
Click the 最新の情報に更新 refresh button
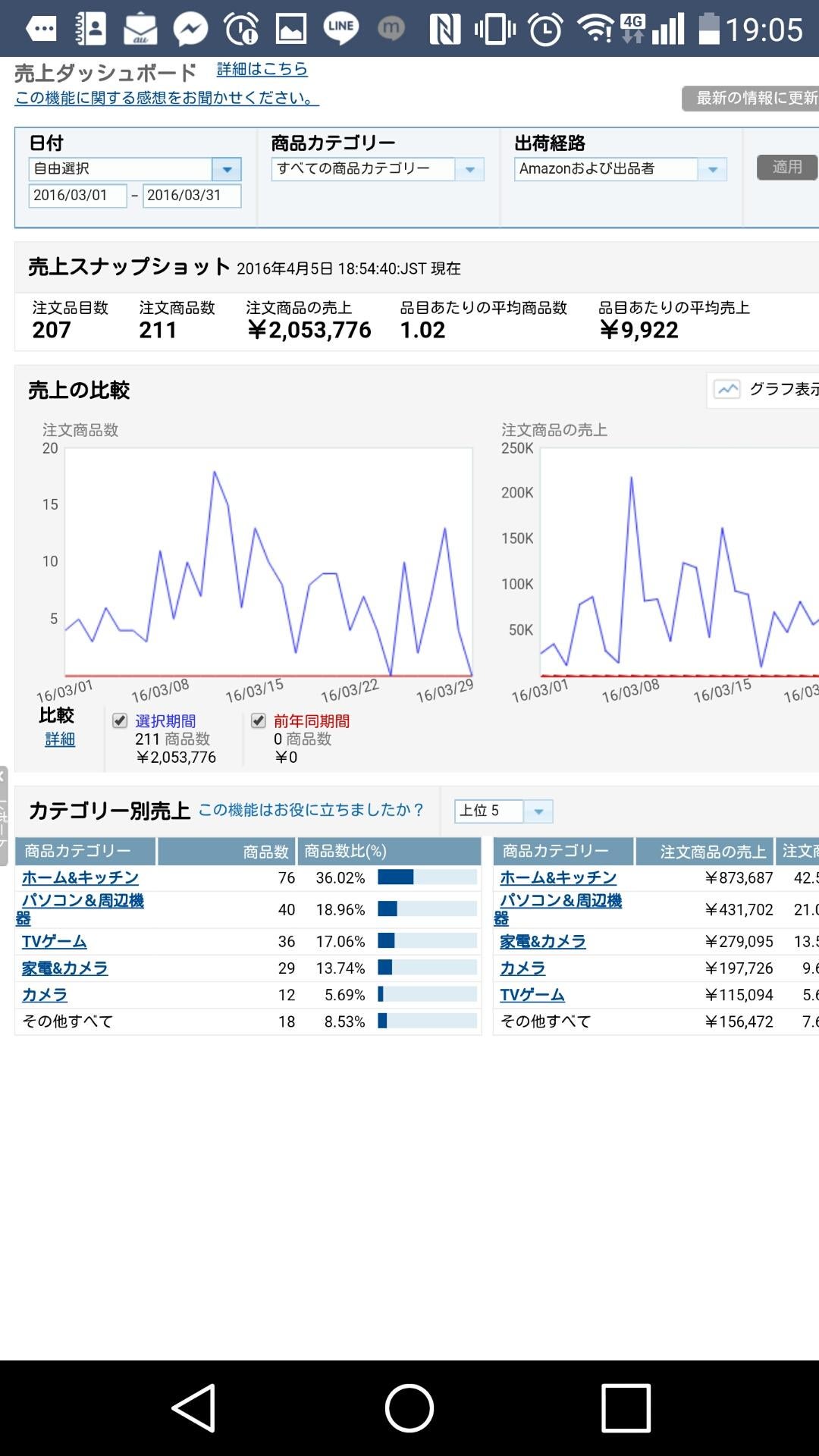pos(751,99)
